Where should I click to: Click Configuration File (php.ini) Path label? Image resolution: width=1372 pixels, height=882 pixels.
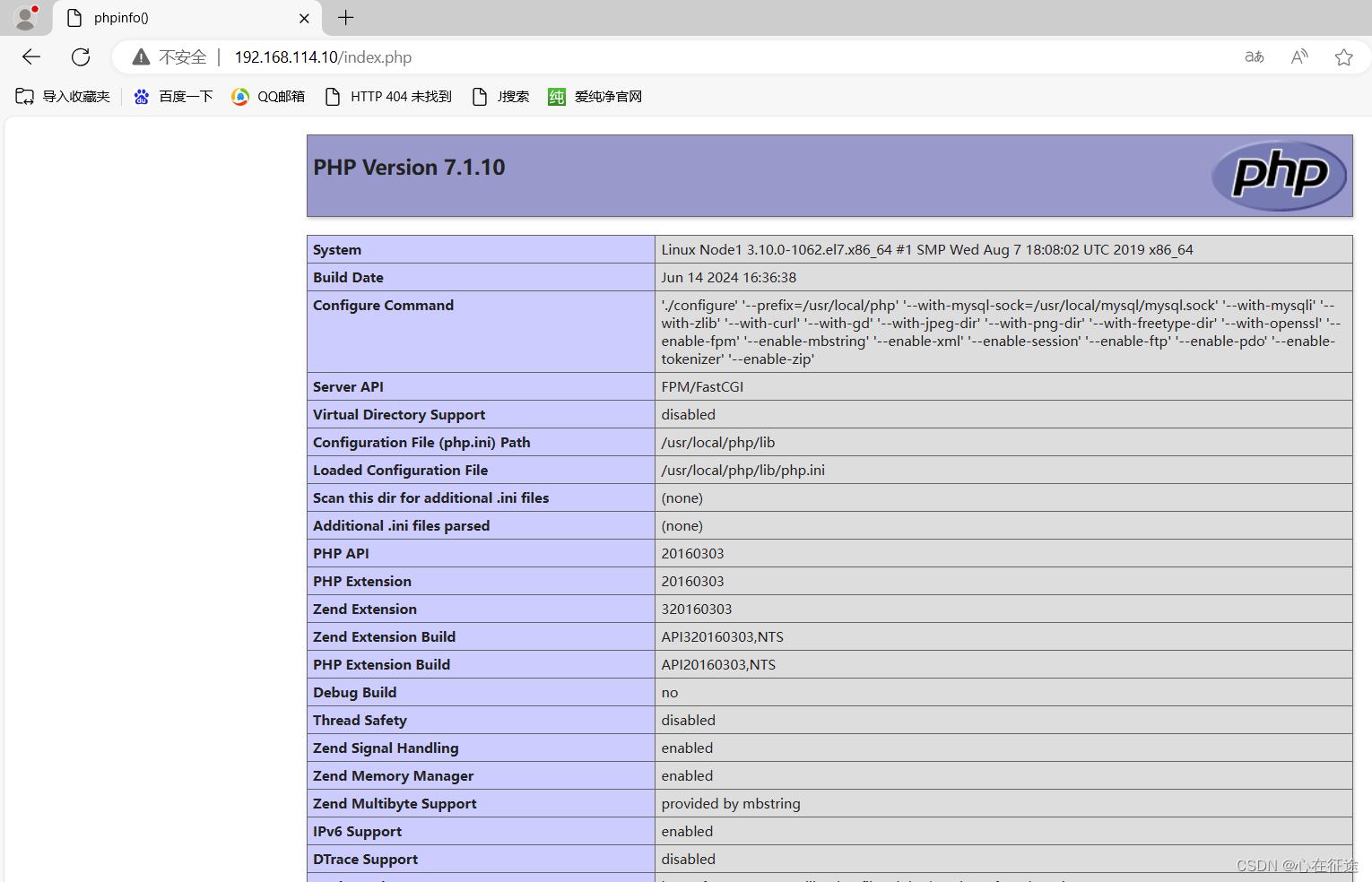(421, 443)
